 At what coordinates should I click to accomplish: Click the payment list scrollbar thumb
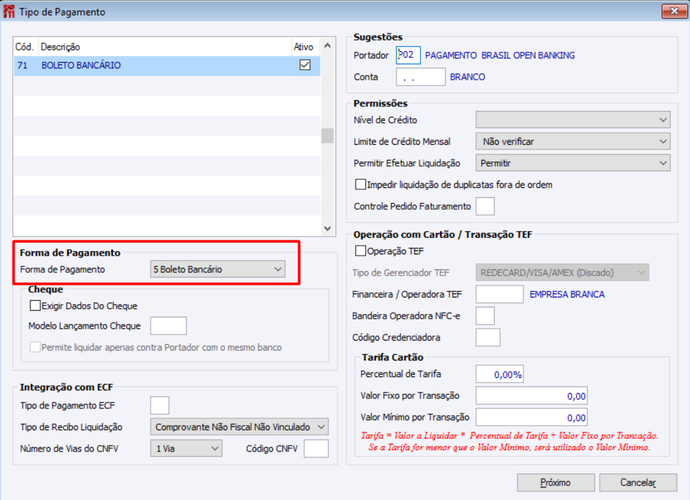pos(327,136)
